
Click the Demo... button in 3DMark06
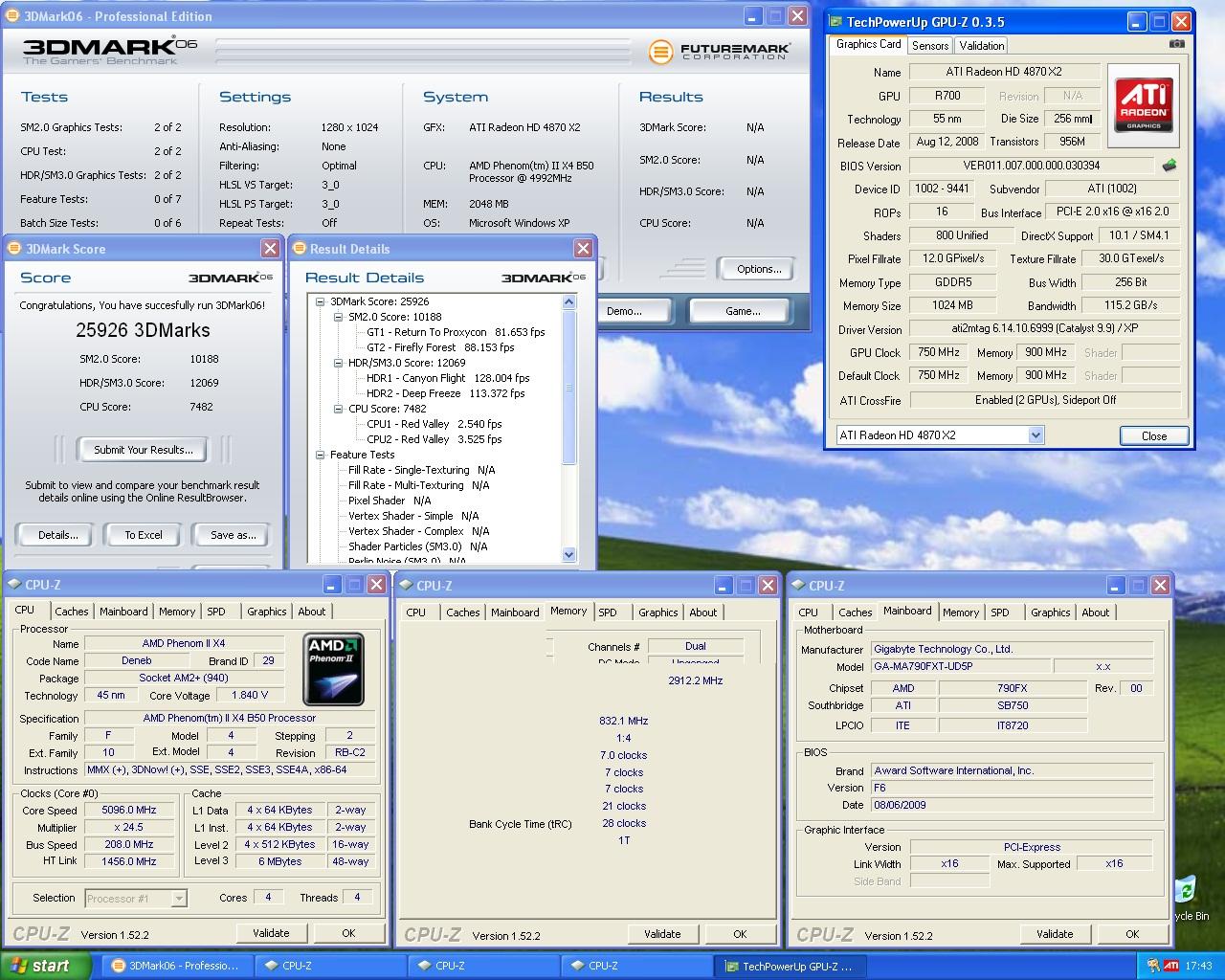click(624, 311)
